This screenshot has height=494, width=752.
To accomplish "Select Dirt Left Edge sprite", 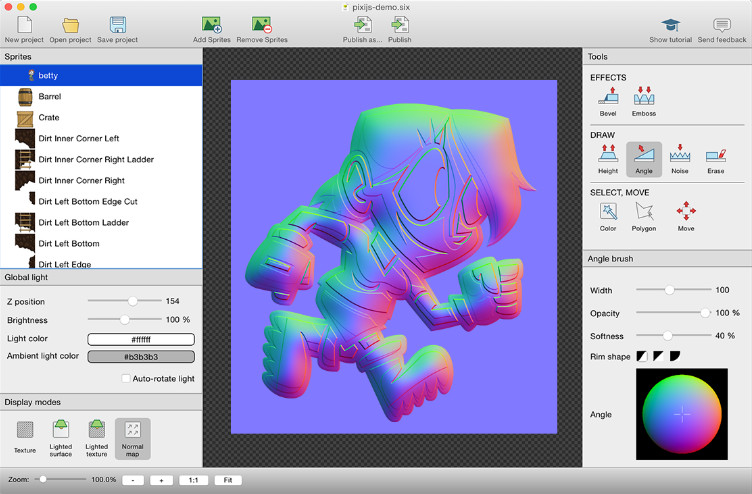I will [x=101, y=262].
